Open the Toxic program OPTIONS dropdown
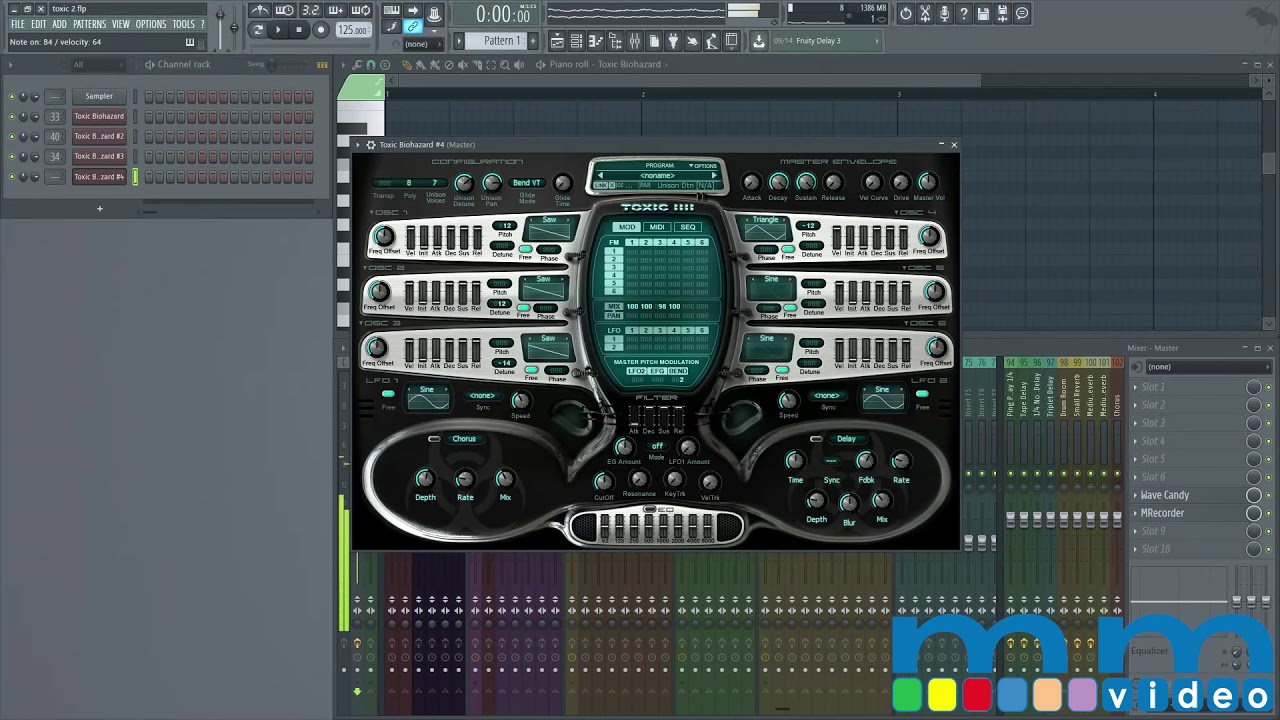 703,166
